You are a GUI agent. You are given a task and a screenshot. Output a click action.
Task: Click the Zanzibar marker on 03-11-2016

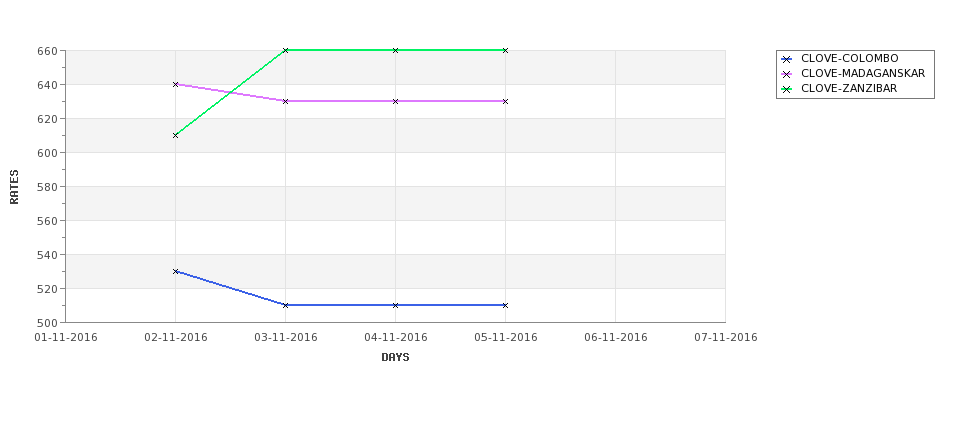285,50
